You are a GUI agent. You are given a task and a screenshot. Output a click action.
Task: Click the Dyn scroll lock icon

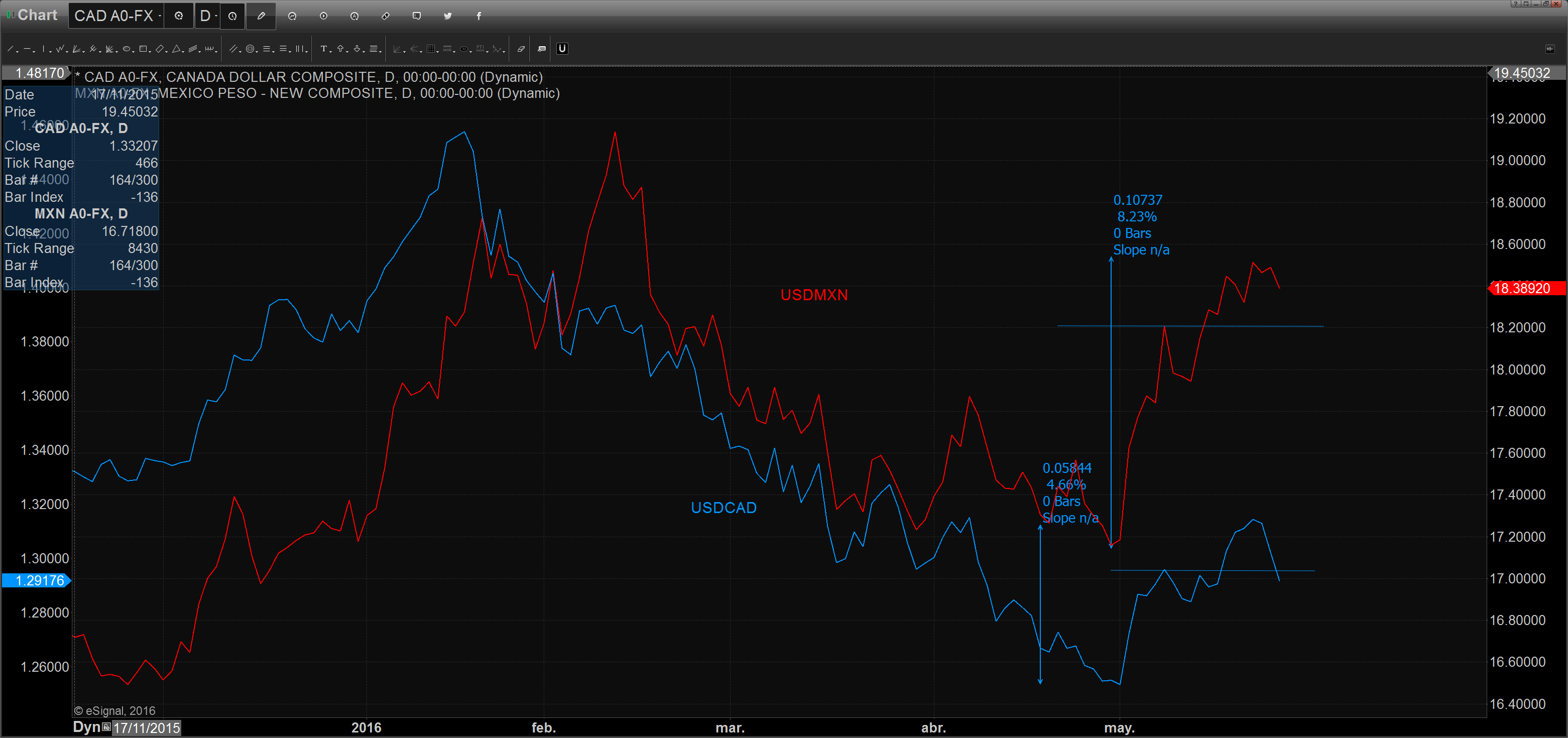pyautogui.click(x=106, y=727)
